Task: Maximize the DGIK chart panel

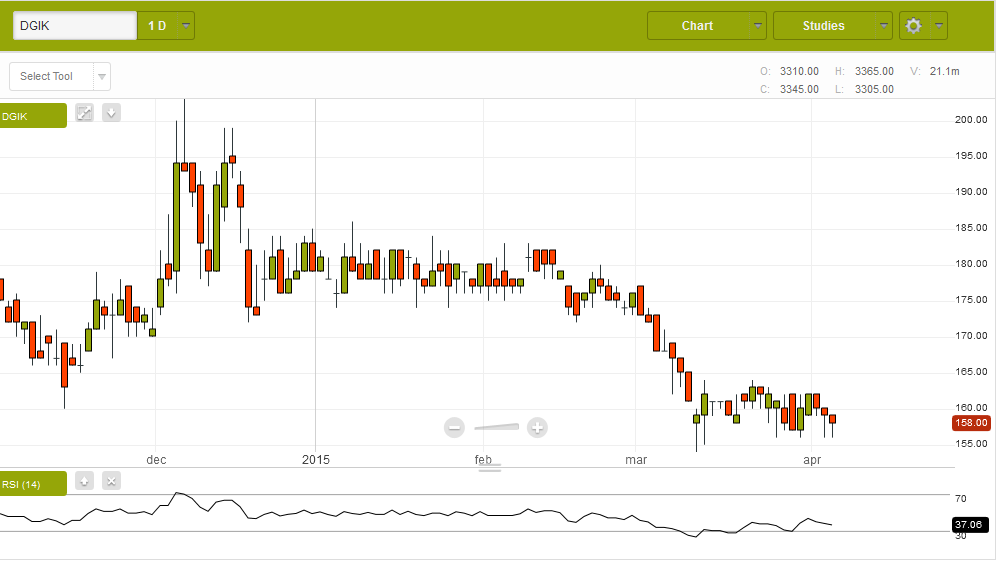Action: (x=85, y=113)
